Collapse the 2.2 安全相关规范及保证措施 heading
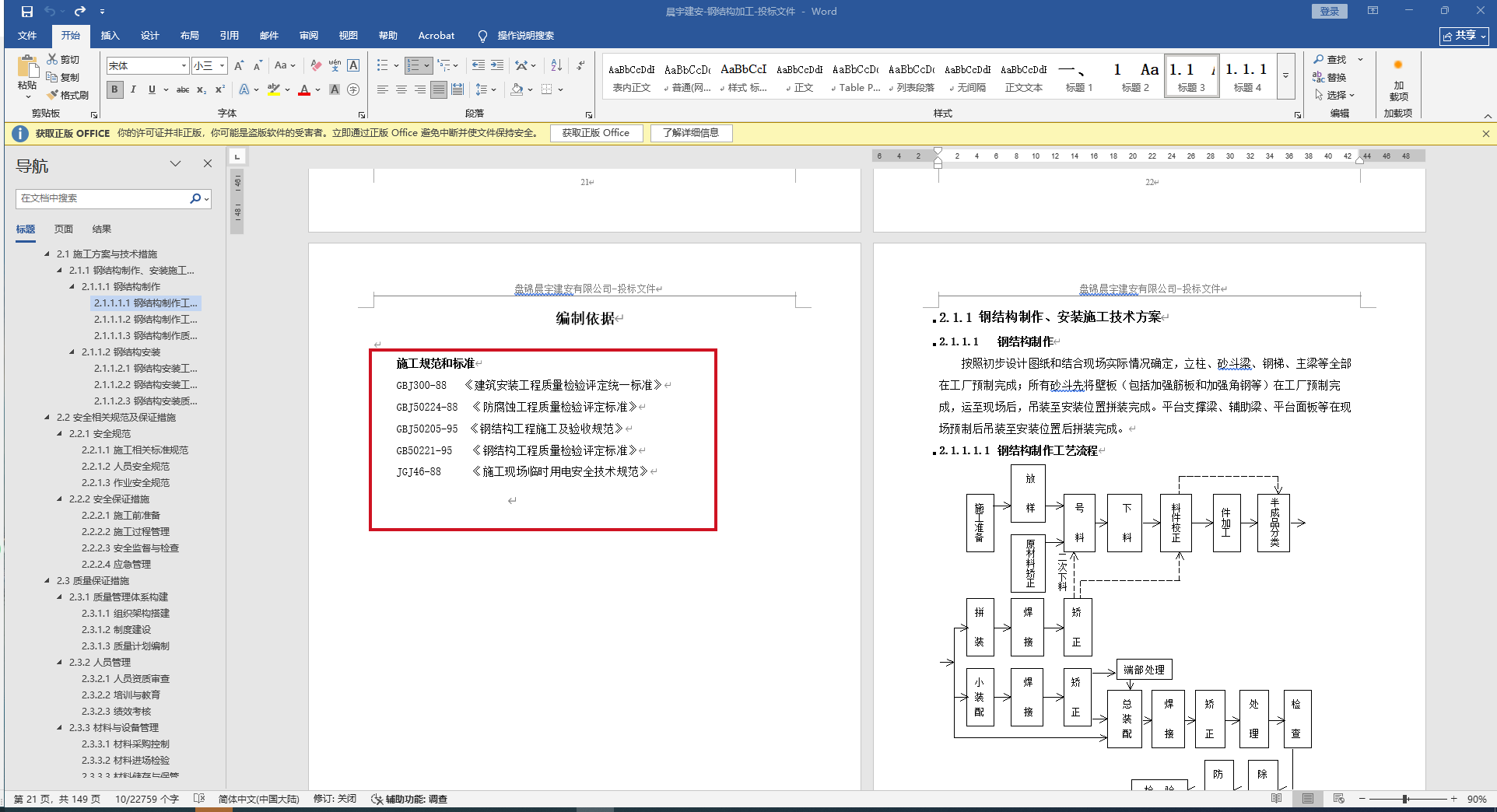The height and width of the screenshot is (812, 1497). point(47,418)
